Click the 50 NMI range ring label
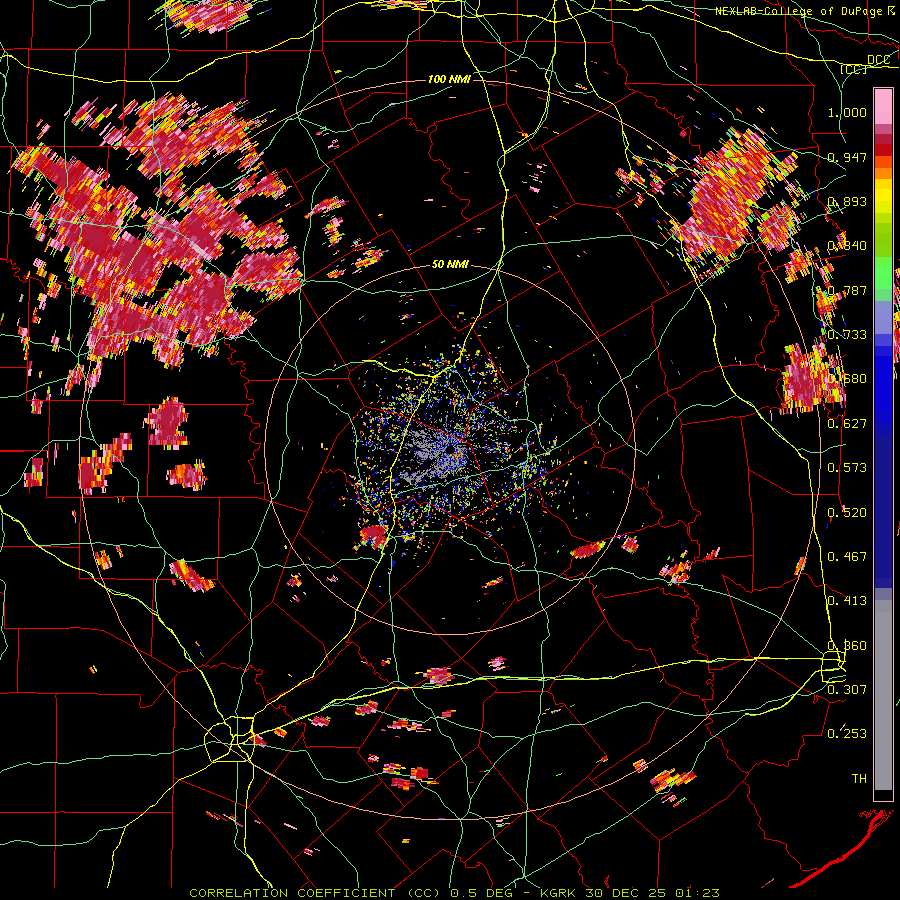 point(450,265)
